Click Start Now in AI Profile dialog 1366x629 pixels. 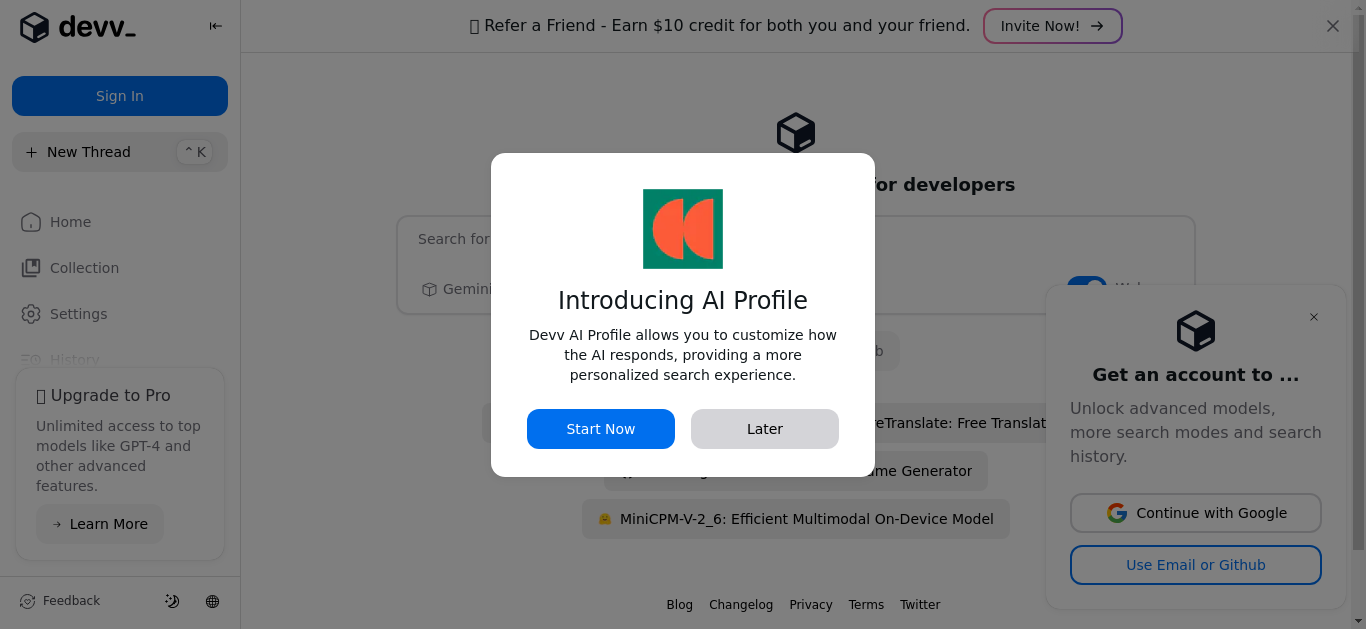tap(601, 429)
